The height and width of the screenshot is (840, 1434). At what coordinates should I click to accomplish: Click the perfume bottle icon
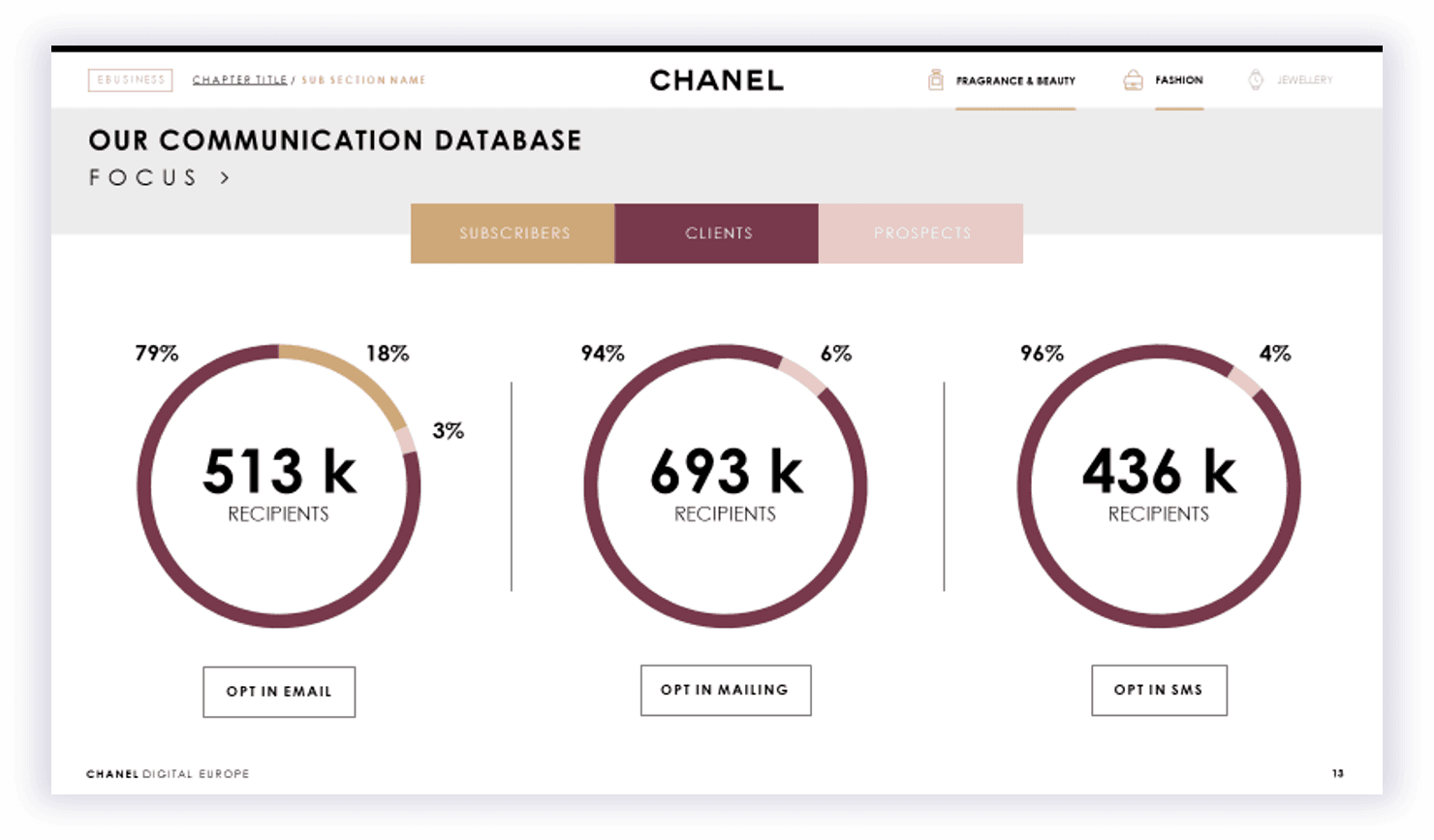pyautogui.click(x=935, y=79)
